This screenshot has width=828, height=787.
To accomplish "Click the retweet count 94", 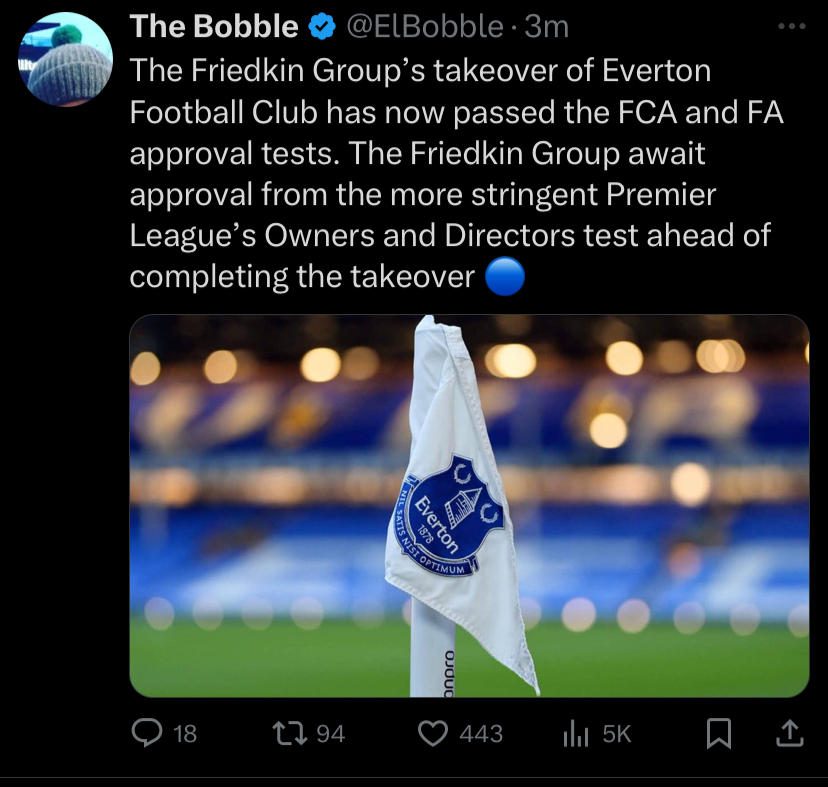I will (x=330, y=734).
